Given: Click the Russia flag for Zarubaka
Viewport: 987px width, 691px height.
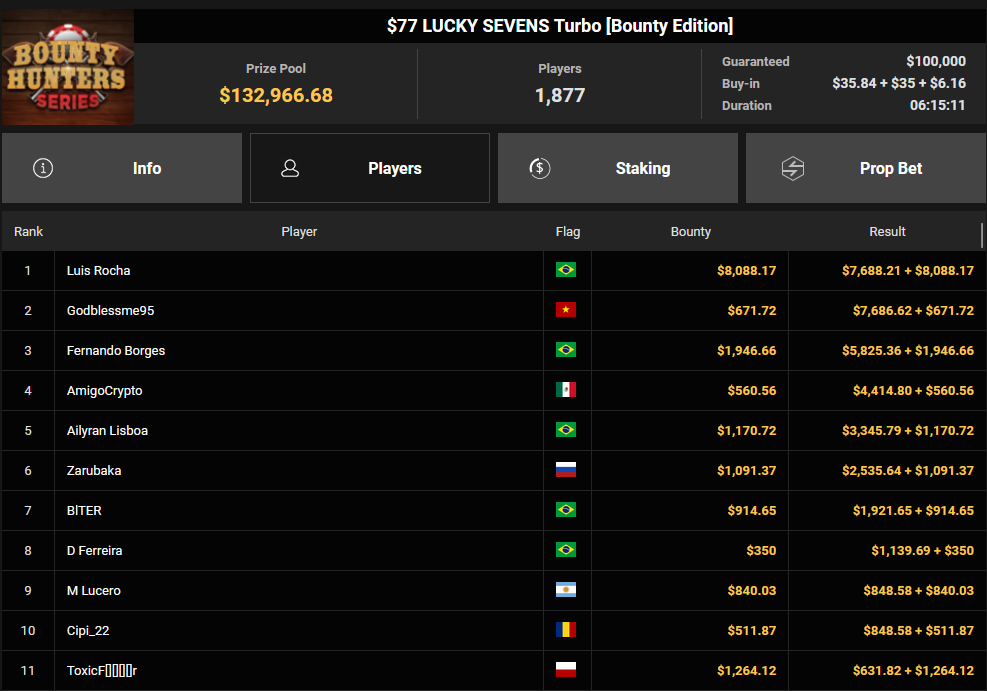Looking at the screenshot, I should (566, 470).
